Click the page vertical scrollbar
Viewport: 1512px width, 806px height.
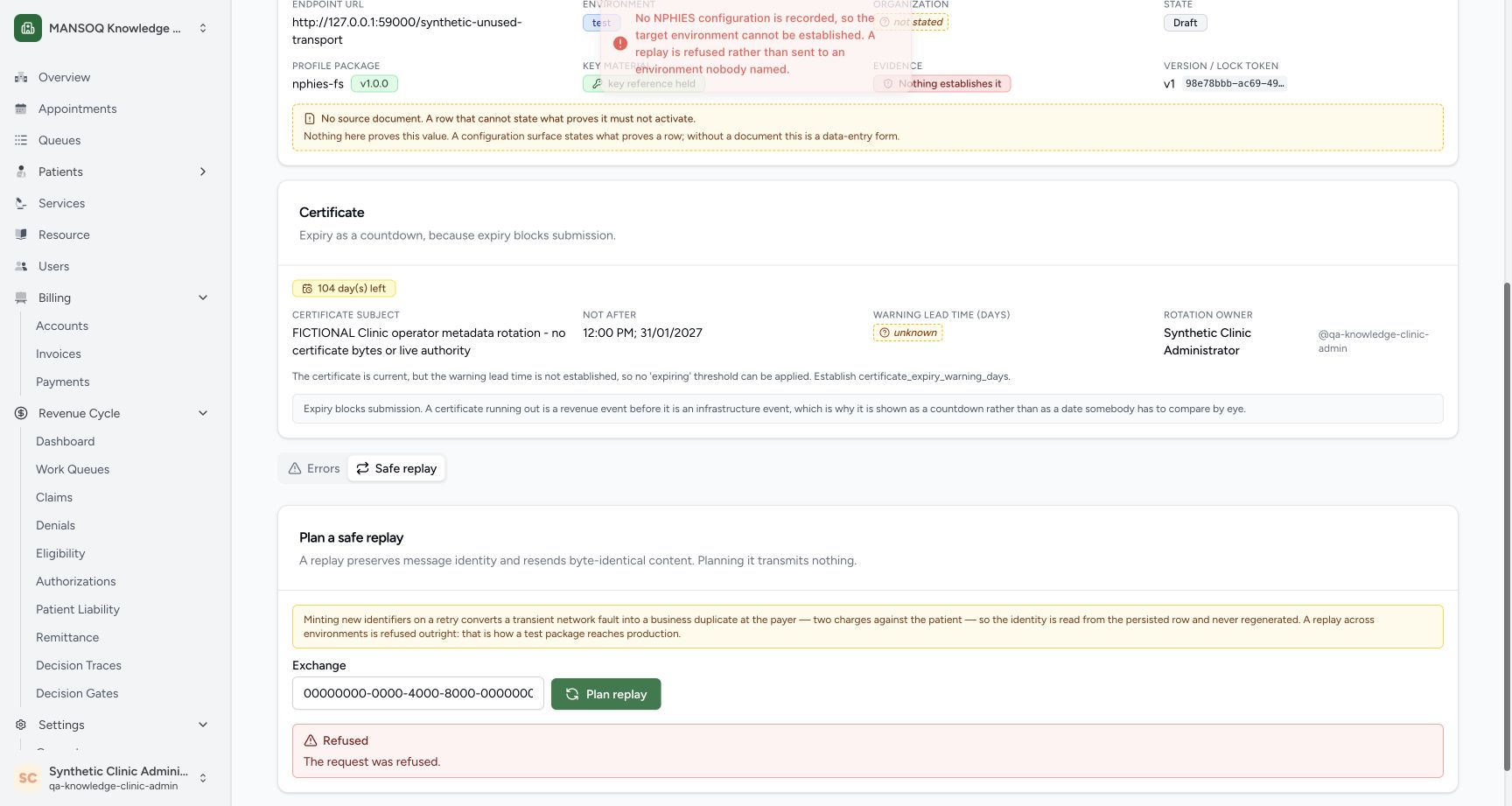coord(1507,525)
